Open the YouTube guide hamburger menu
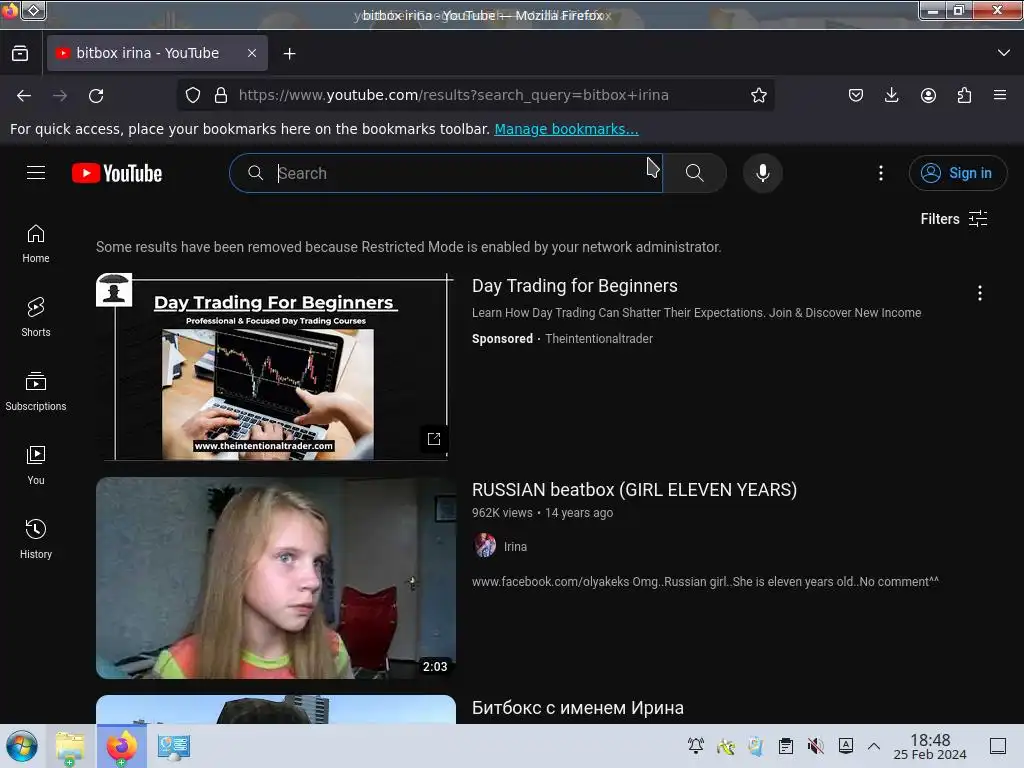Viewport: 1024px width, 768px height. (x=36, y=172)
